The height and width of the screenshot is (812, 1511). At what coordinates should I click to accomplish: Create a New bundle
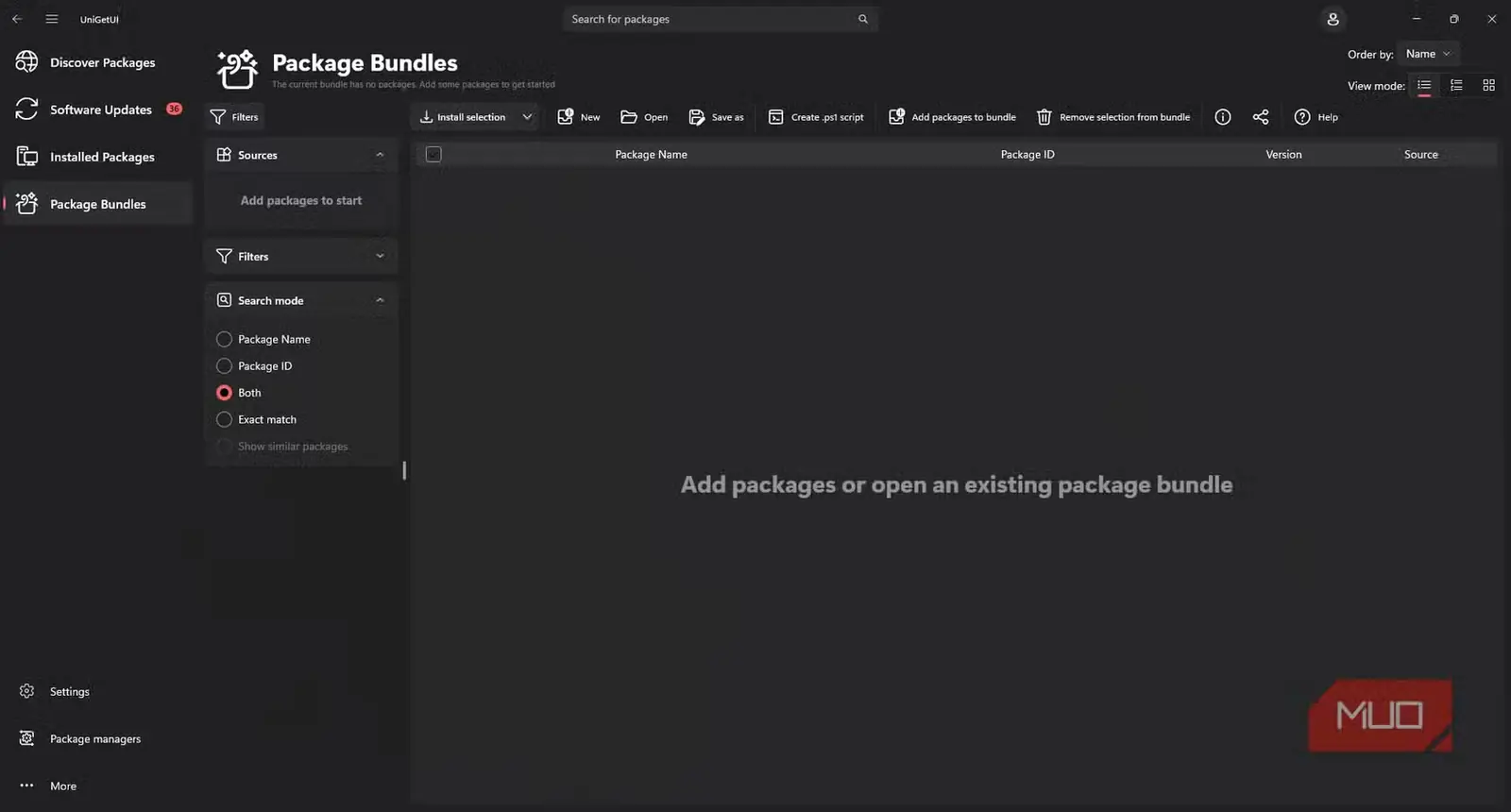point(579,117)
